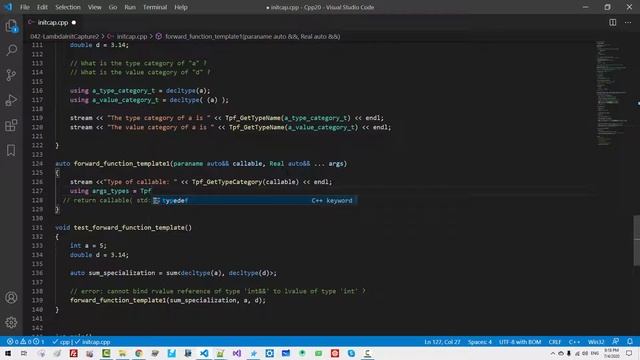The width and height of the screenshot is (640, 360).
Task: Open the Mail app on taskbar
Action: 286,353
